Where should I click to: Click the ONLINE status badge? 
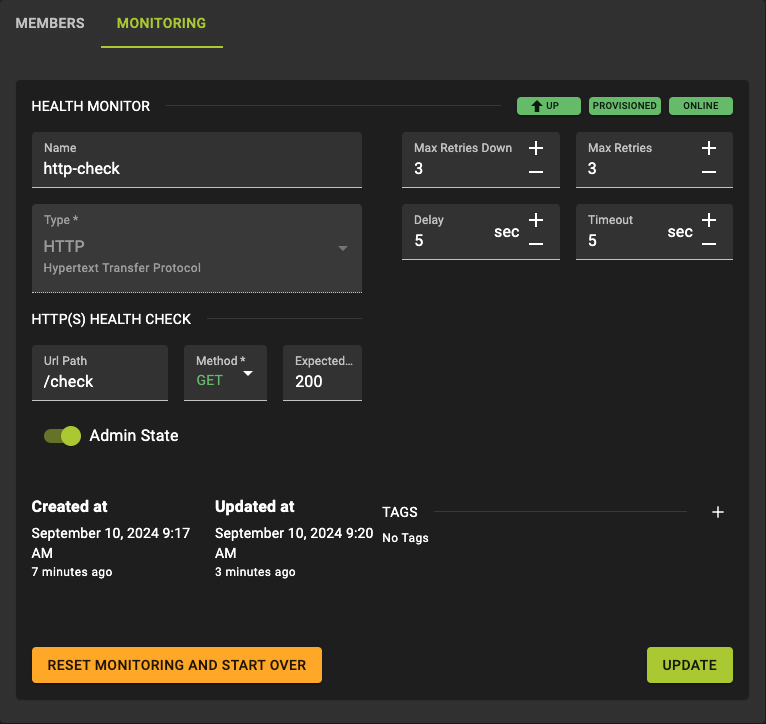(x=701, y=106)
